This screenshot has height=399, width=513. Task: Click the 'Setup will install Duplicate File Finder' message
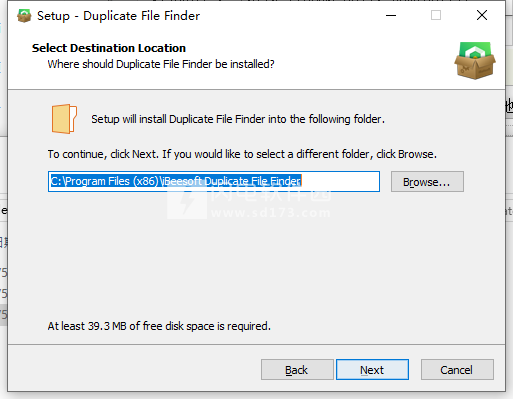click(238, 119)
